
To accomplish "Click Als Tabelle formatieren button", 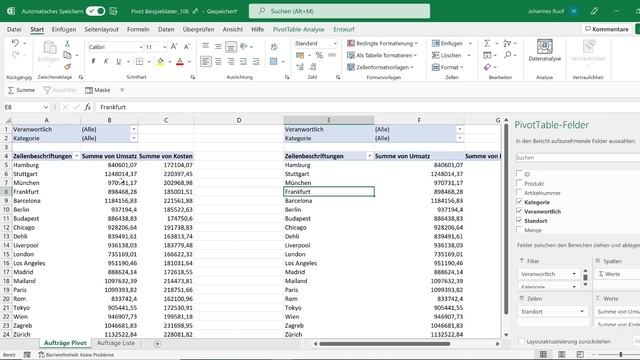I will (382, 55).
